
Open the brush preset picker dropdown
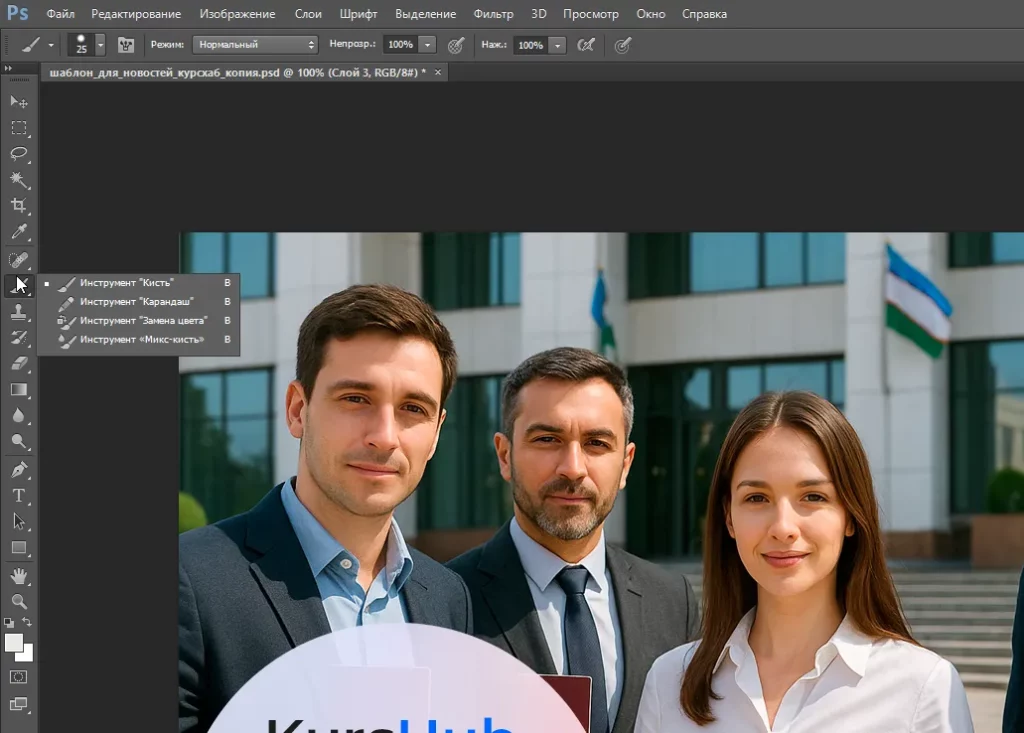coord(100,45)
